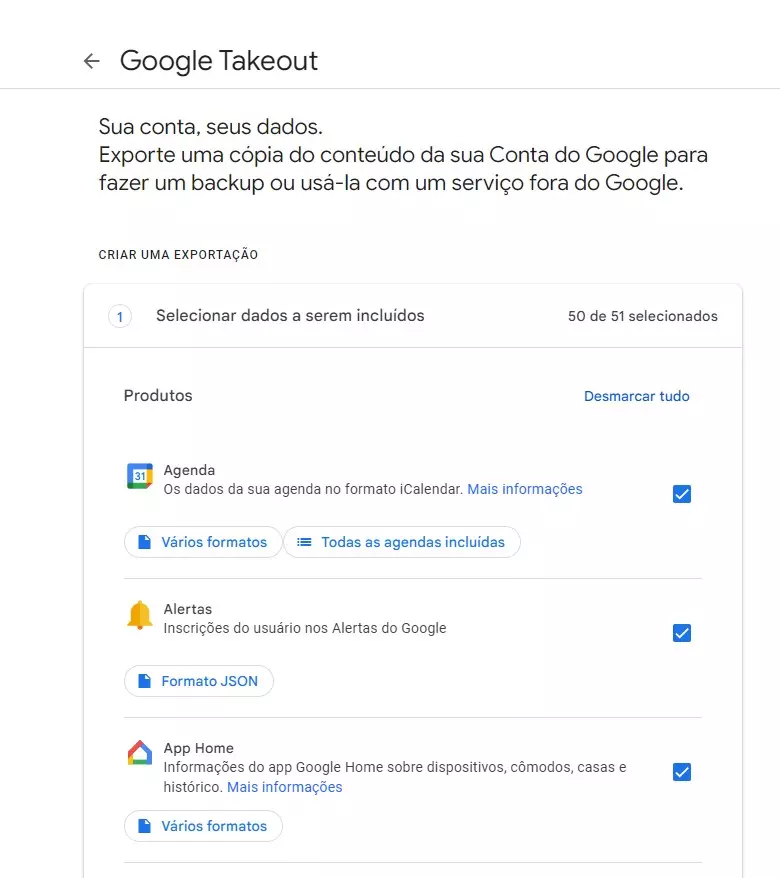This screenshot has width=780, height=878.
Task: Click the Google Calendar Agenda icon
Action: click(140, 476)
